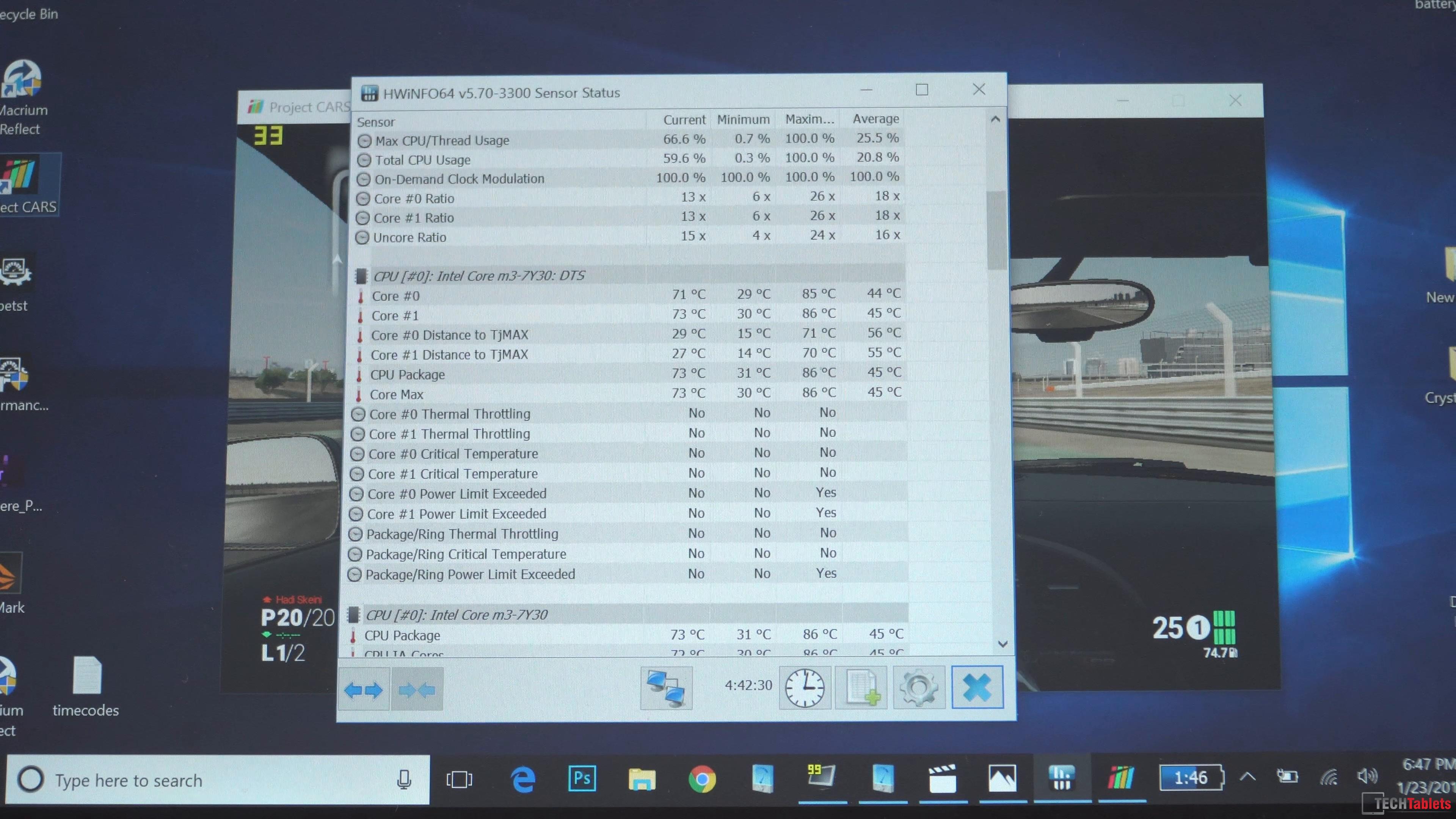
Task: Switch to the Photos app on the taskbar
Action: point(1002,779)
